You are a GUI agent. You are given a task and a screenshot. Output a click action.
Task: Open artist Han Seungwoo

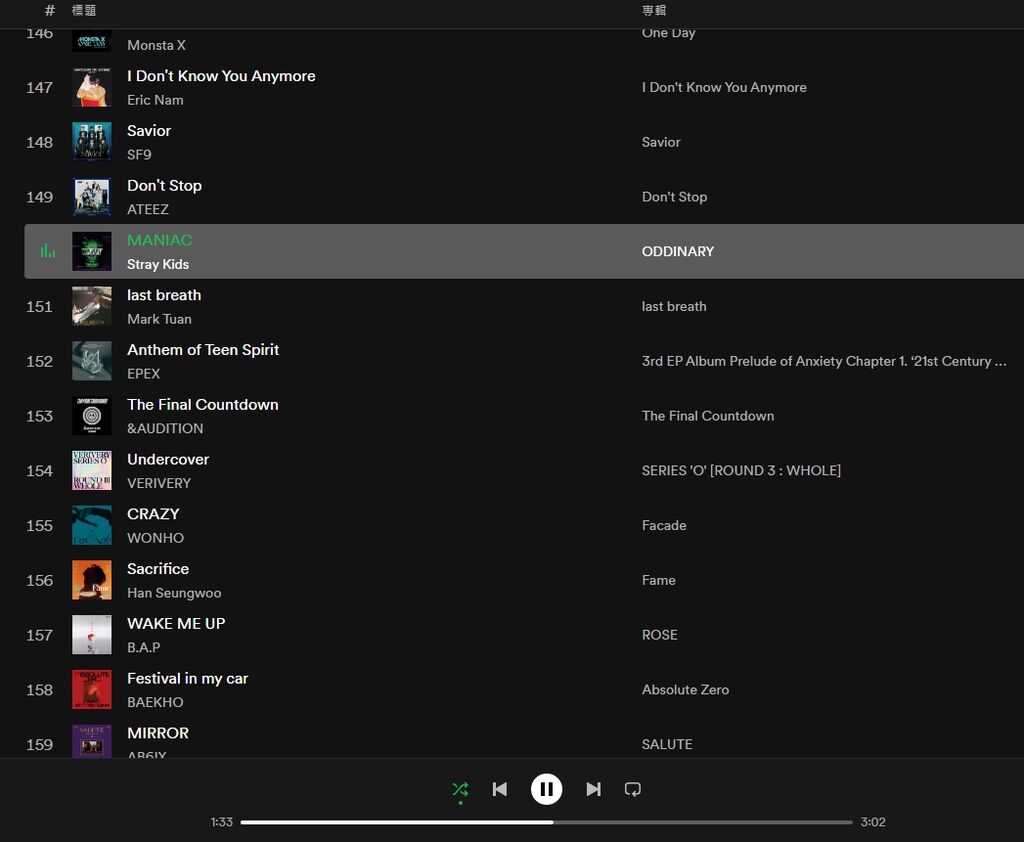point(174,593)
